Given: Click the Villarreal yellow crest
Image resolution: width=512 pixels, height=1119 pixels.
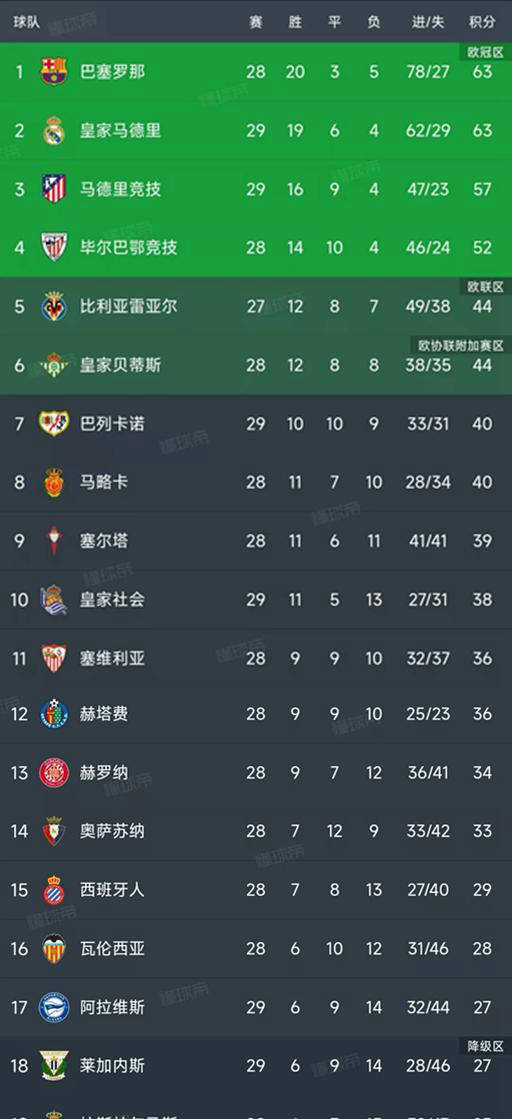Looking at the screenshot, I should pyautogui.click(x=54, y=307).
